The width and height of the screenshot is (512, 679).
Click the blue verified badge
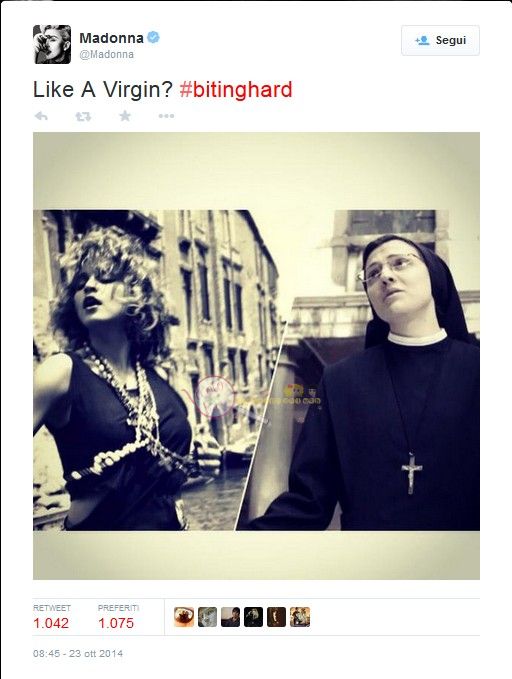coord(153,38)
